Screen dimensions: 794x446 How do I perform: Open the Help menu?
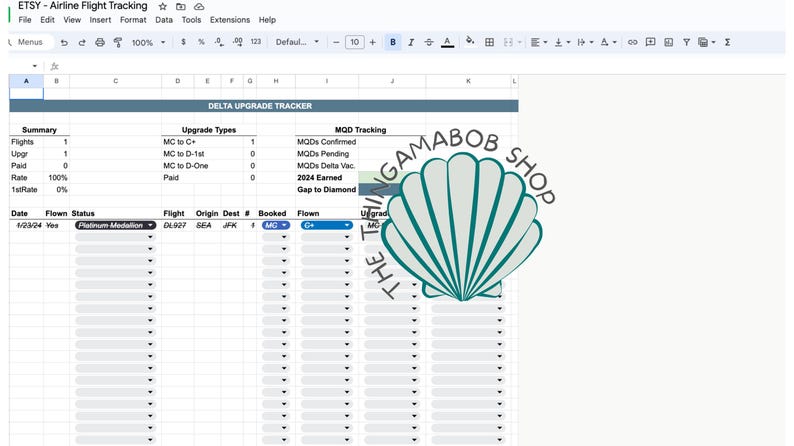pyautogui.click(x=267, y=20)
